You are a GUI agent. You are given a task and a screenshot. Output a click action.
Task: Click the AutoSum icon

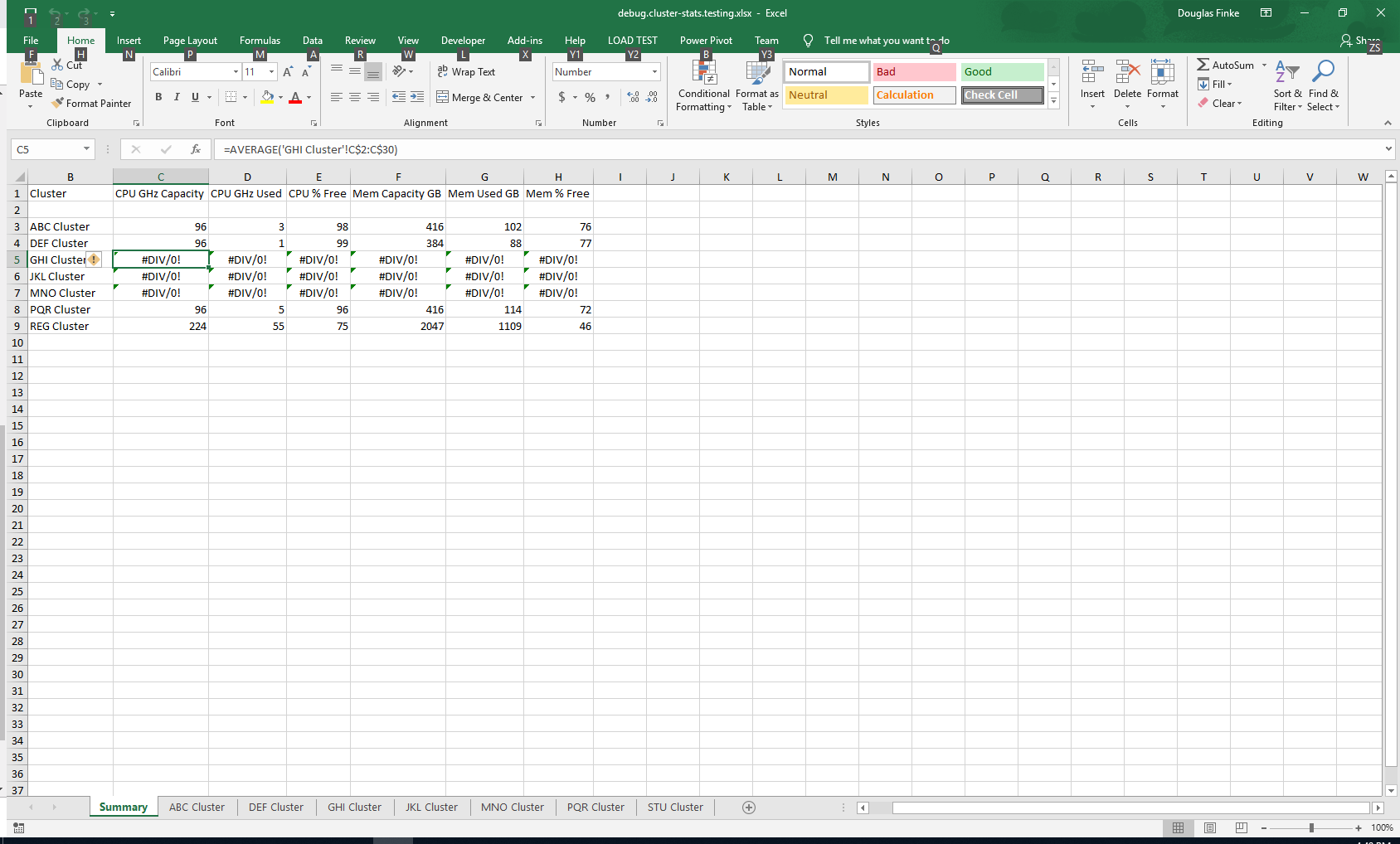pyautogui.click(x=1204, y=64)
